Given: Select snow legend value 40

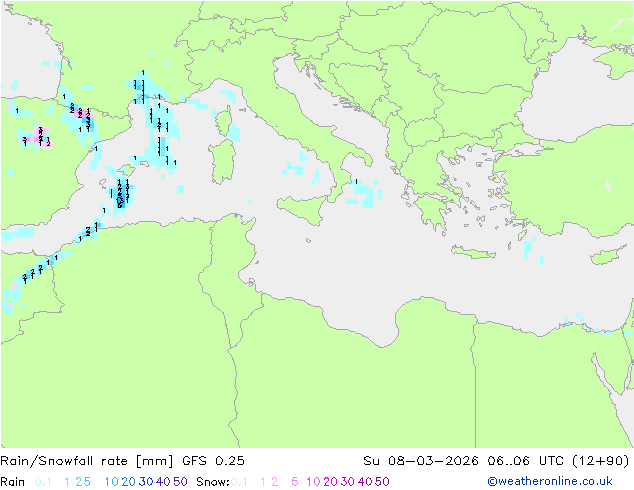Looking at the screenshot, I should (x=365, y=482).
